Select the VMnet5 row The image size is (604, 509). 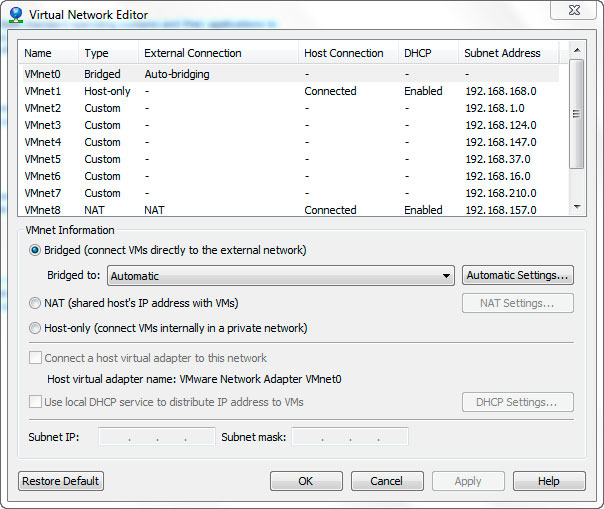point(291,159)
